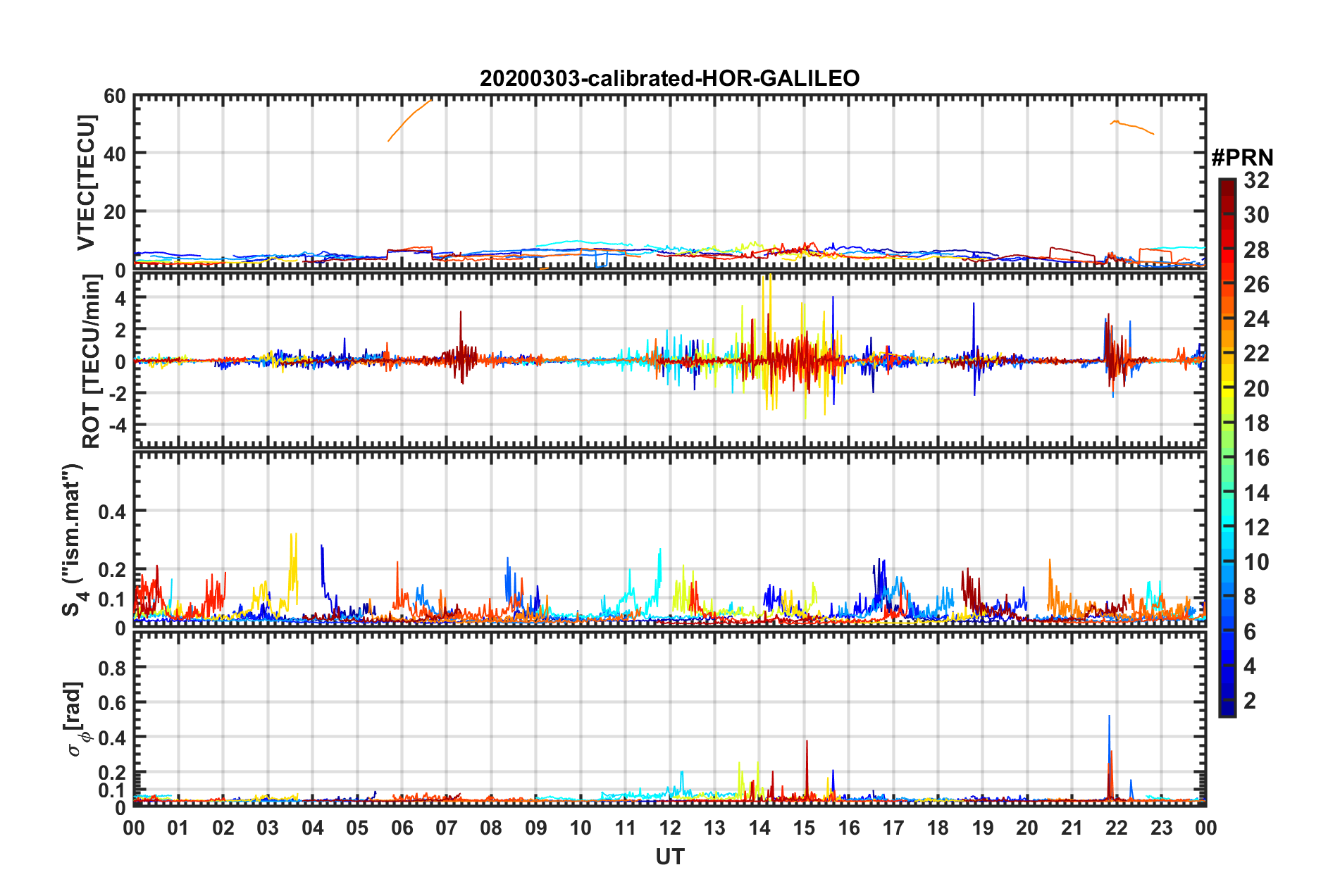Click the 07 tick on the UT axis
Viewport: 1340px width, 896px height.
447,828
